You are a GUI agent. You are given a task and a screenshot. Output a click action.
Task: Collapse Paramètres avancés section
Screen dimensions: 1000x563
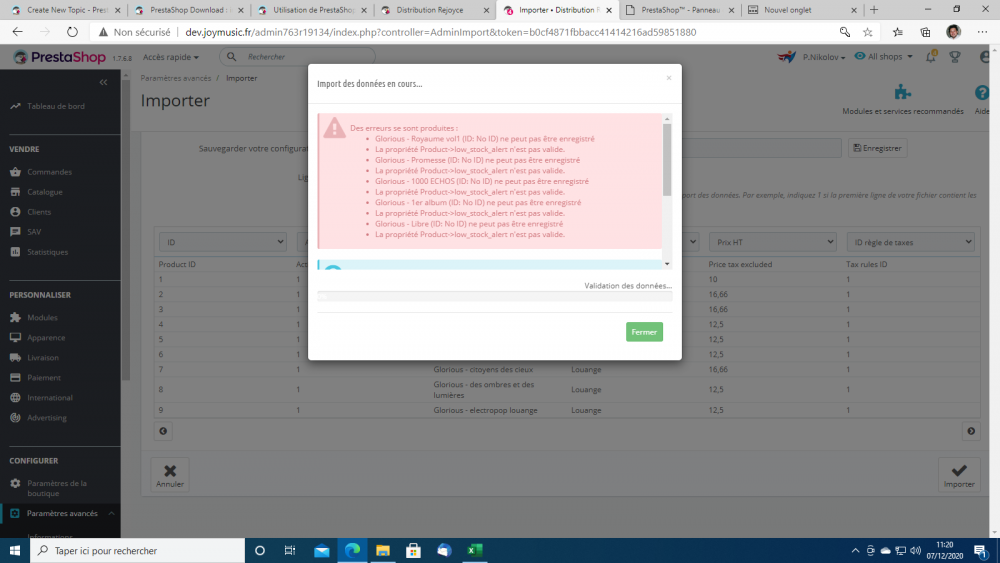[111, 513]
